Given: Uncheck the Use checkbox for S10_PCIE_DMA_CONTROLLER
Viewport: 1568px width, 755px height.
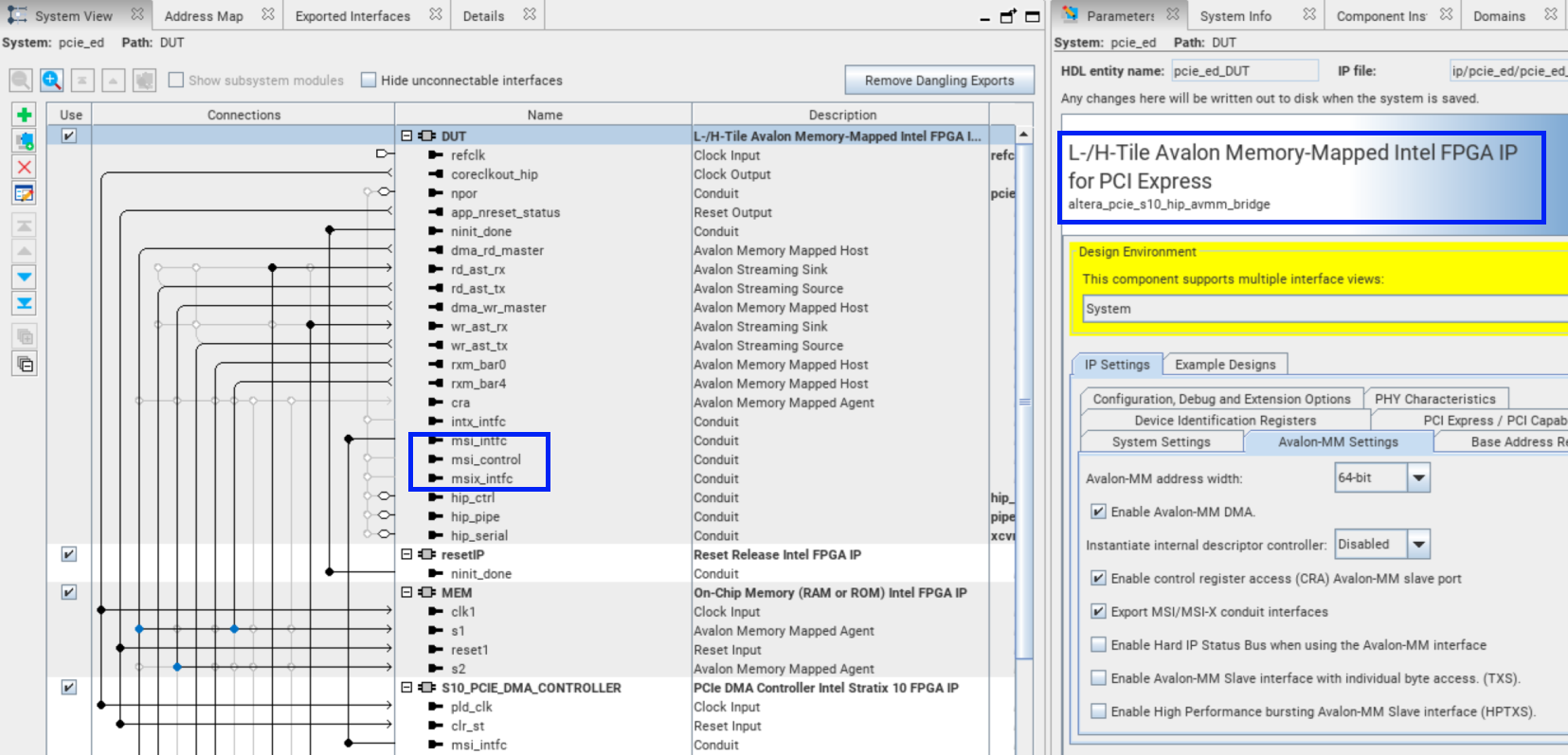Looking at the screenshot, I should pyautogui.click(x=69, y=687).
